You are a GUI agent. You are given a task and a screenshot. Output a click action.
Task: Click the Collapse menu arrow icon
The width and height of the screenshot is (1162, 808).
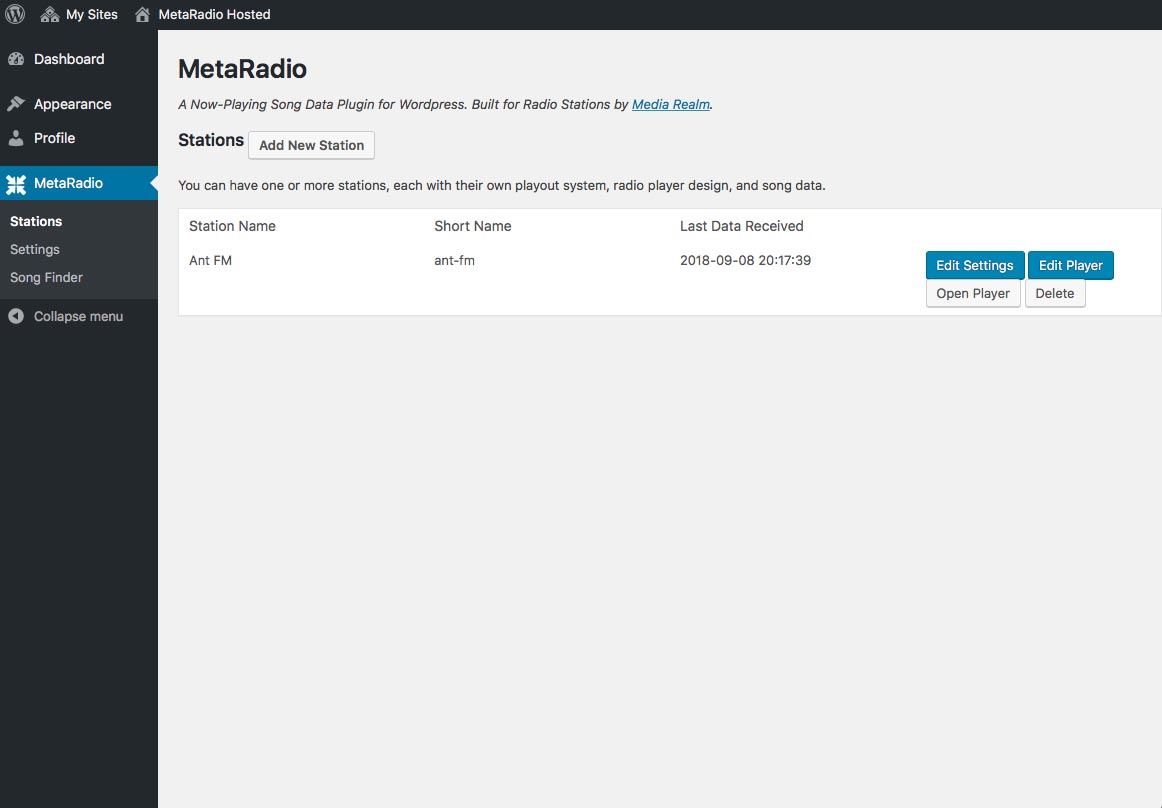tap(16, 317)
